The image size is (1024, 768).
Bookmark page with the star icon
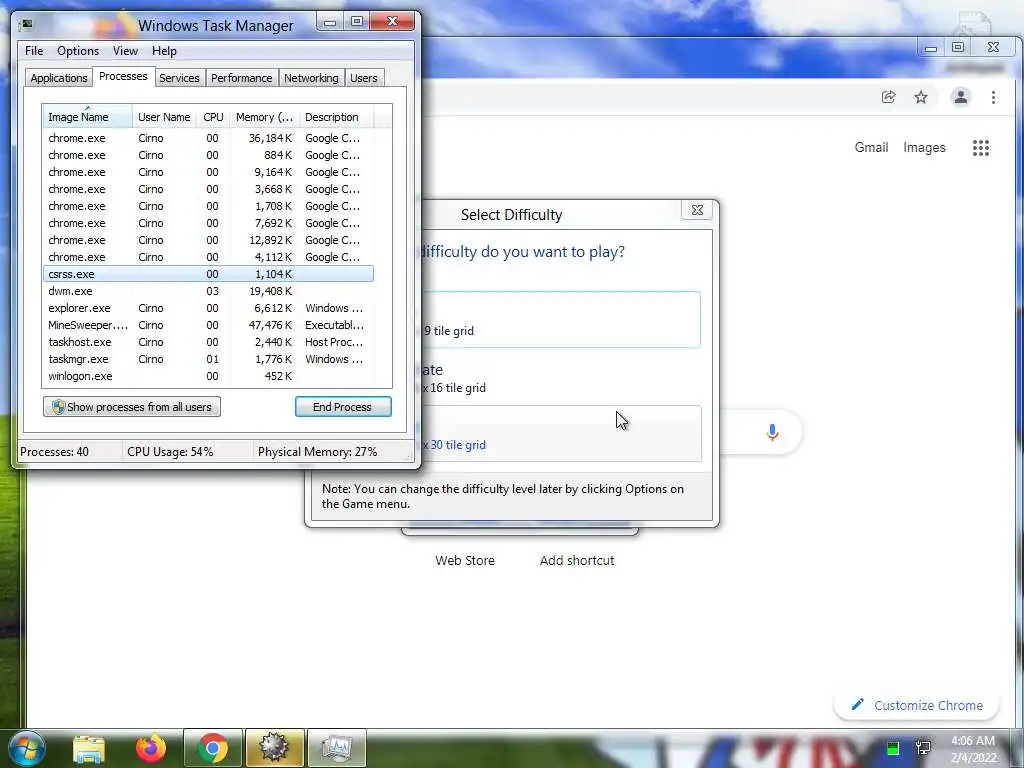pos(921,97)
